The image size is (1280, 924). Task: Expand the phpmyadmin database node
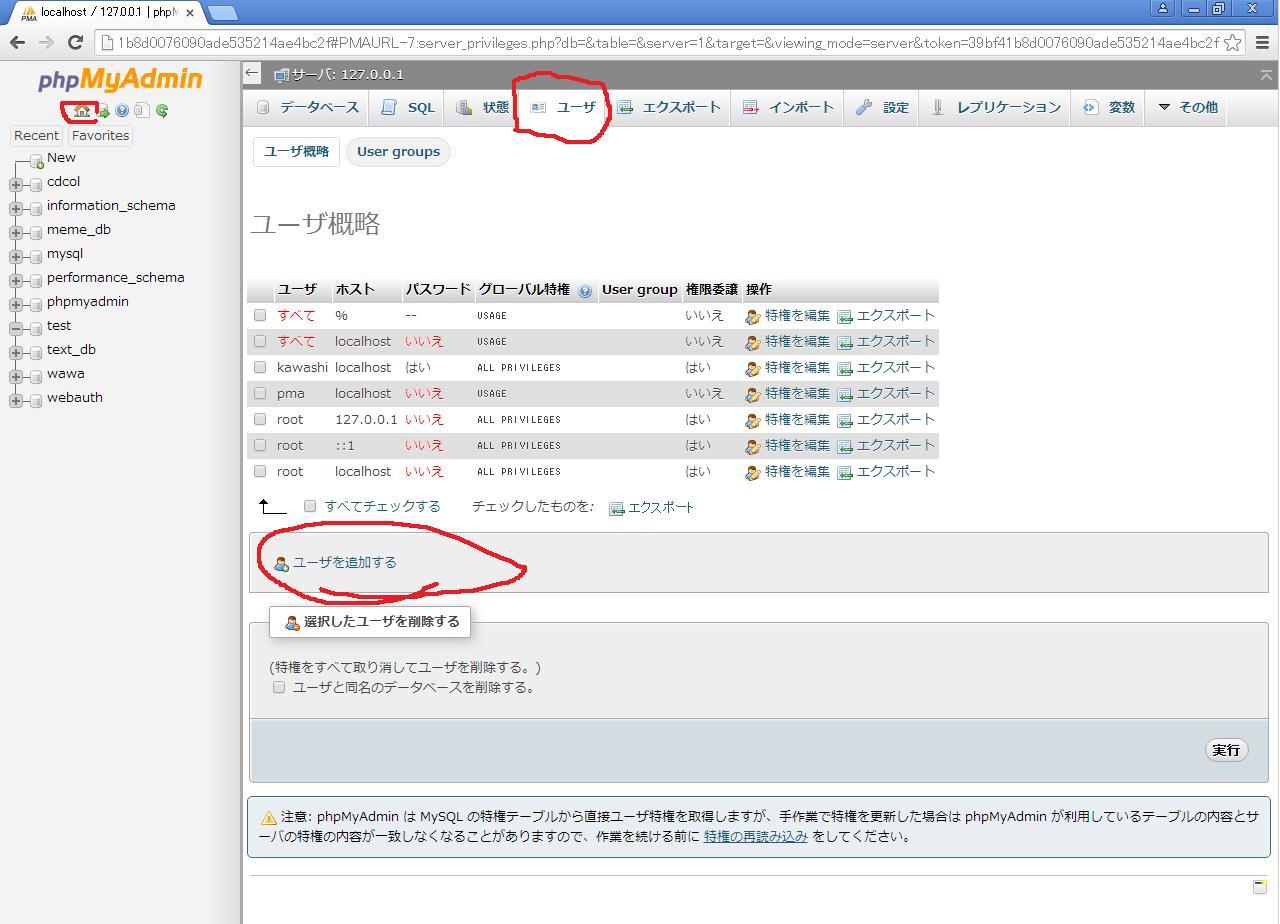pos(16,304)
